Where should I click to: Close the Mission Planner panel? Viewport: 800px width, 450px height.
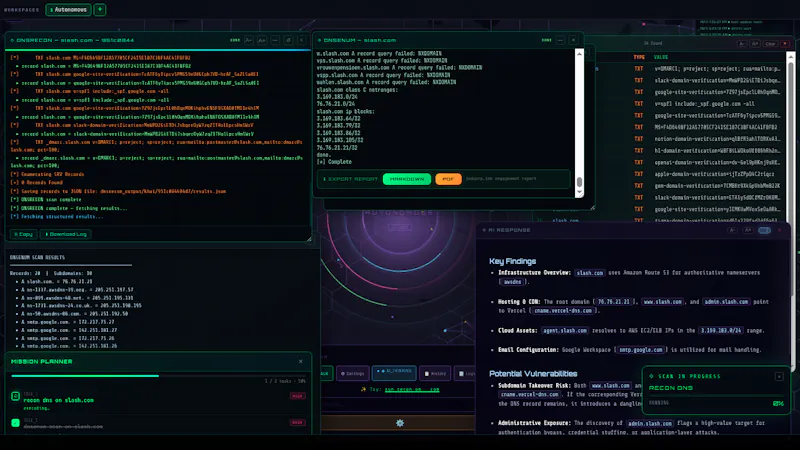(301, 361)
